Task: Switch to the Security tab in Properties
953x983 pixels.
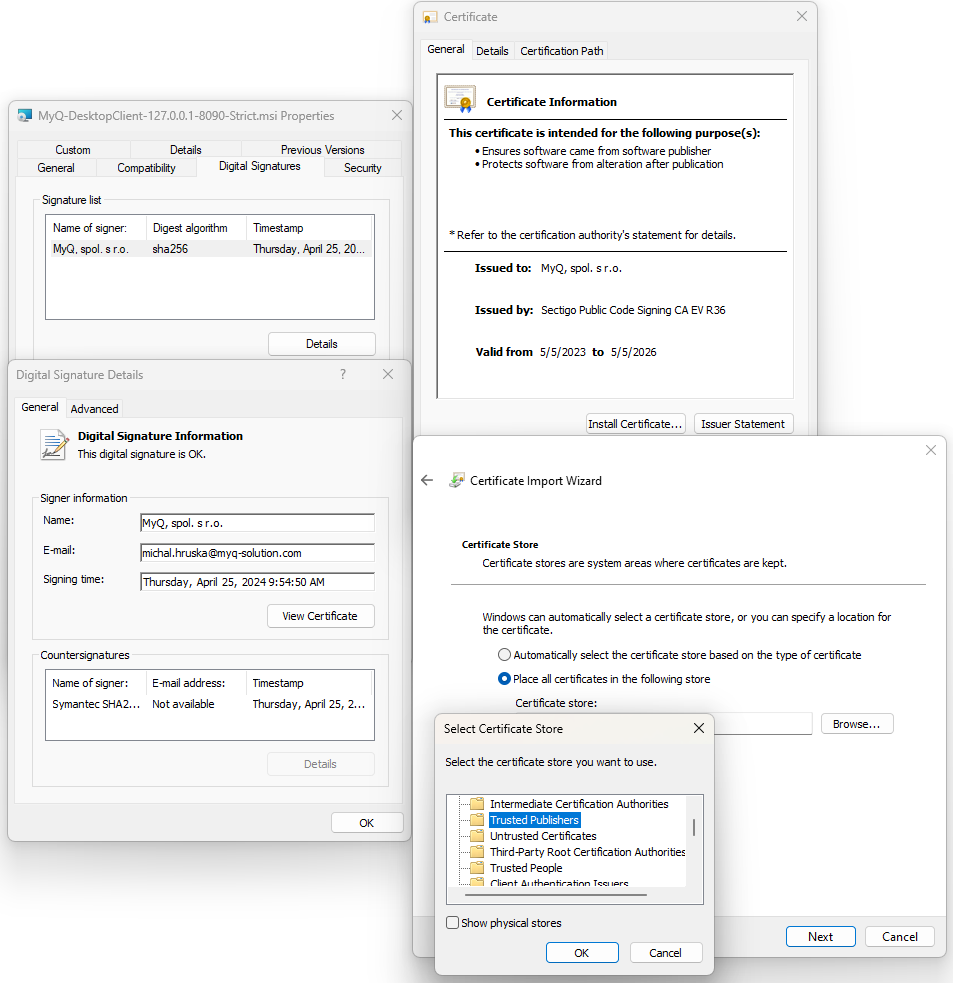Action: click(x=362, y=167)
